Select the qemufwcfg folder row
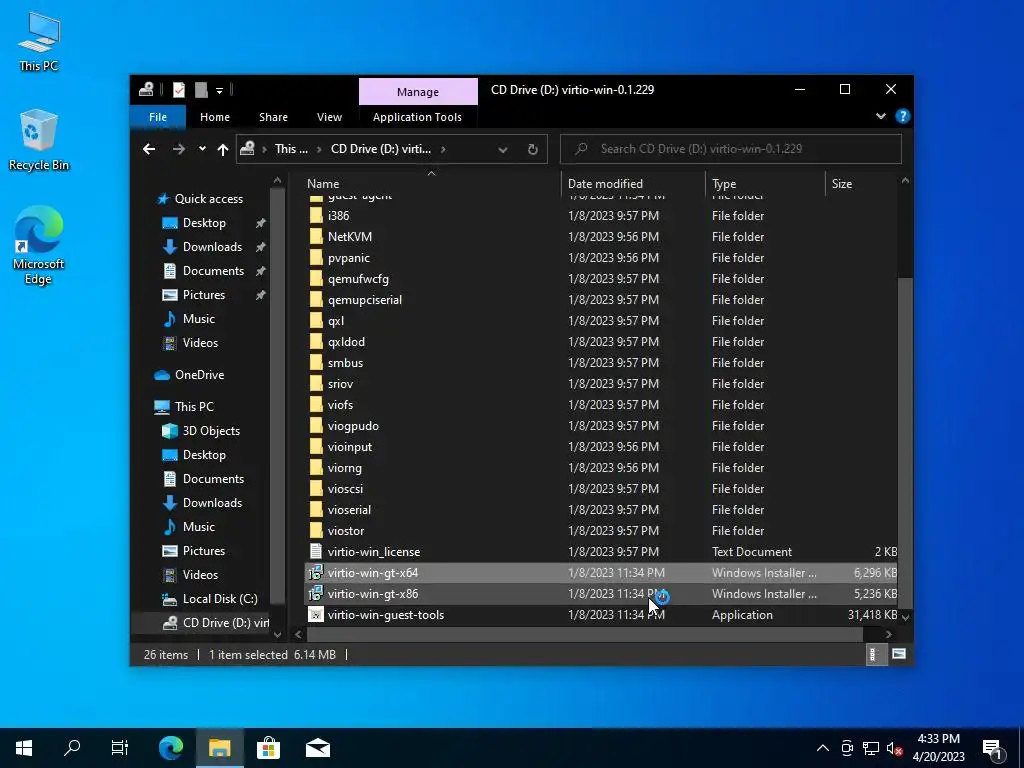Image resolution: width=1024 pixels, height=768 pixels. click(601, 279)
